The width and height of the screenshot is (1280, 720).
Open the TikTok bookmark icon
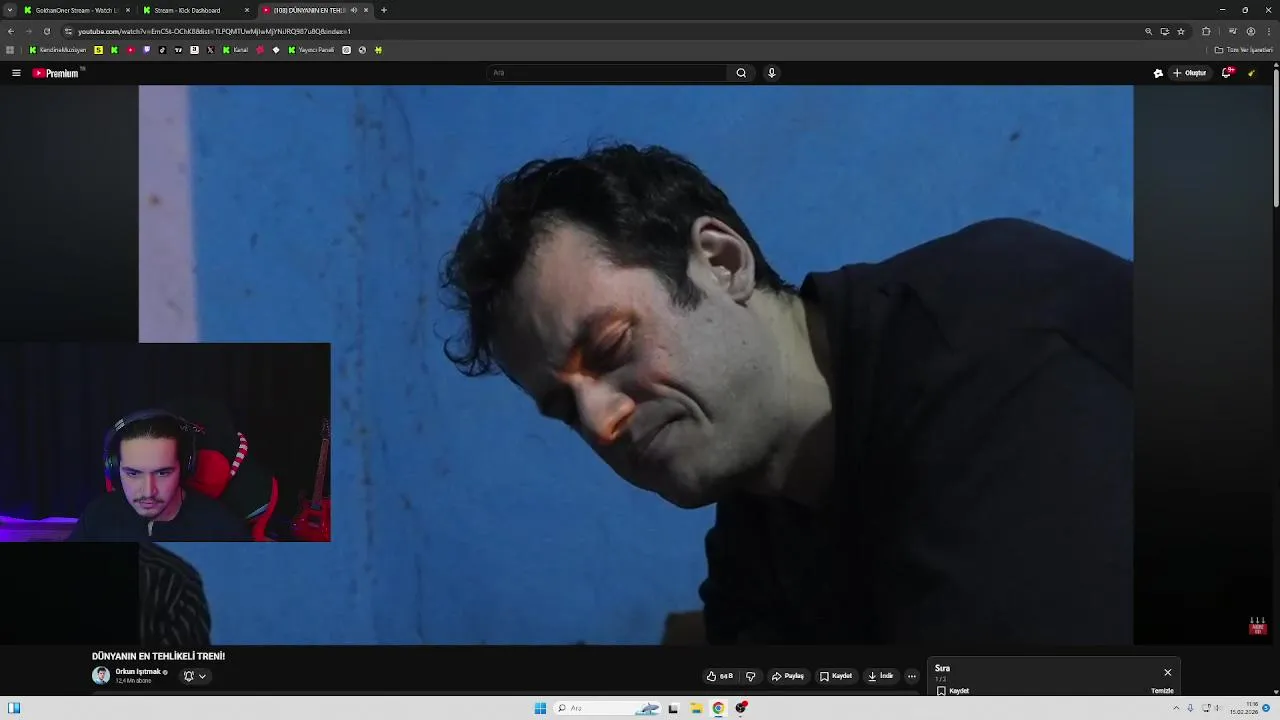coord(163,50)
